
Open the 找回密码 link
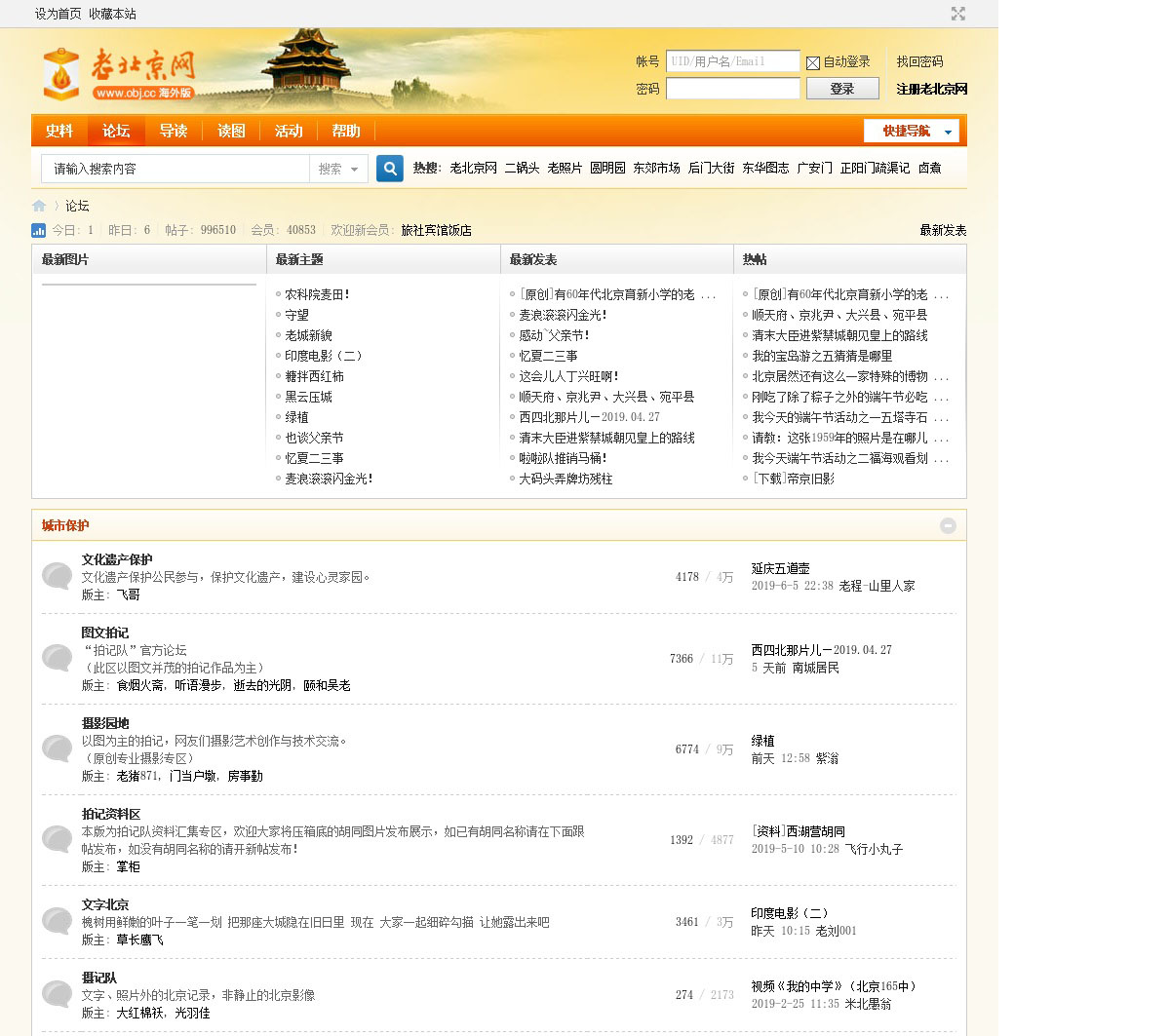919,61
